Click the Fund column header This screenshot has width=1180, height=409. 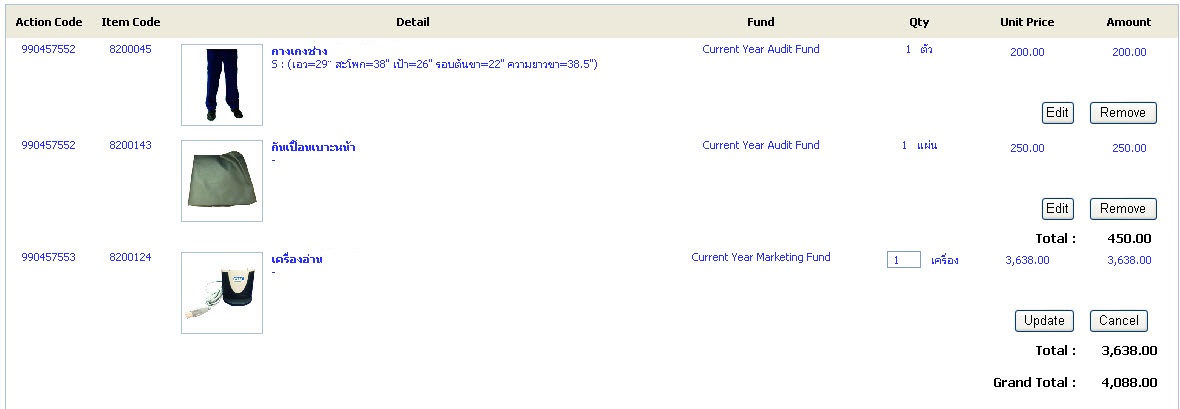(761, 22)
